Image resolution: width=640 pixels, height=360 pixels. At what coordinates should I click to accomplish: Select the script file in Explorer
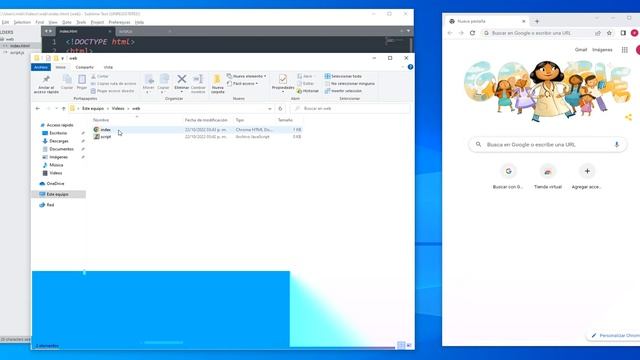(x=197, y=137)
